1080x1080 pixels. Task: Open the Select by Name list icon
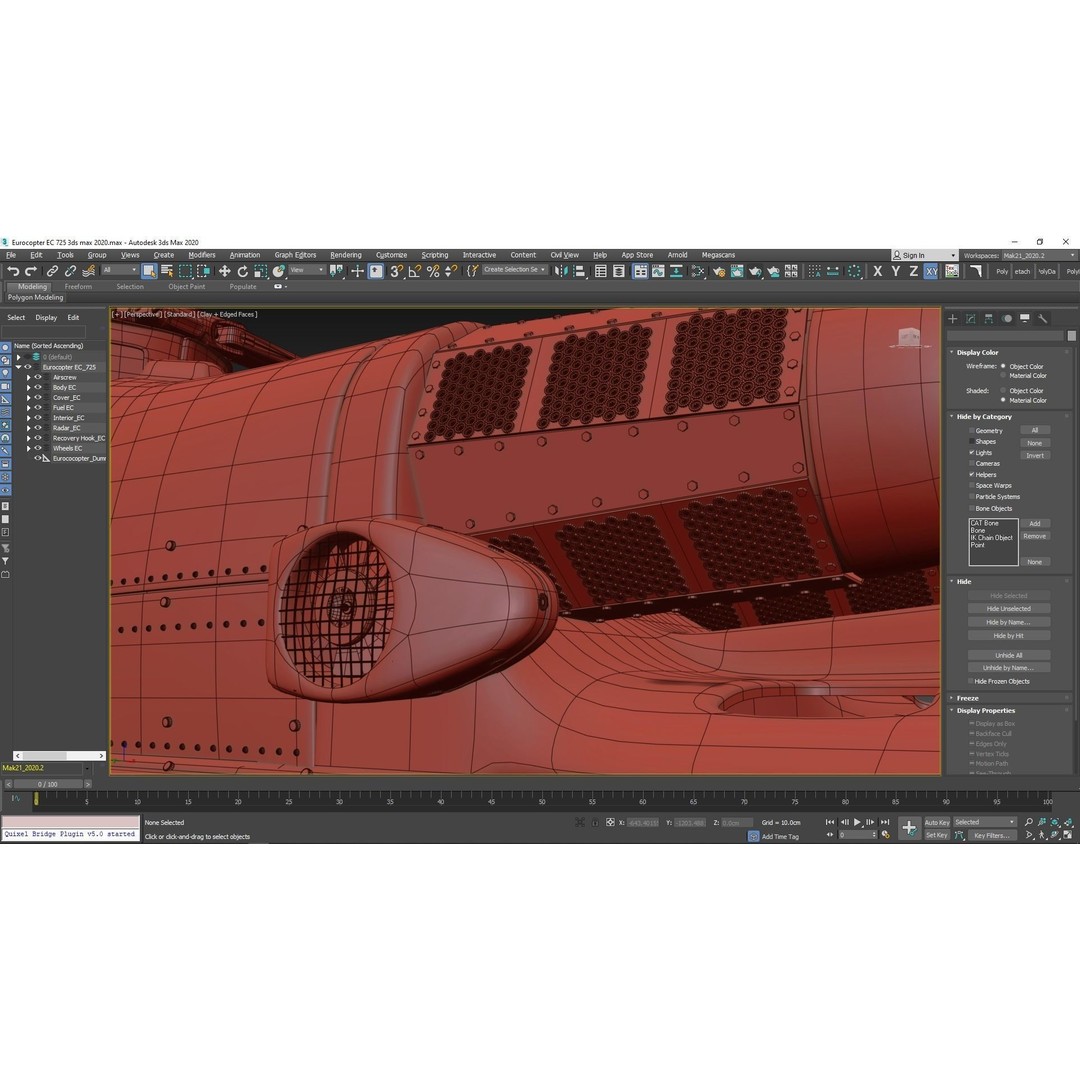coord(167,271)
